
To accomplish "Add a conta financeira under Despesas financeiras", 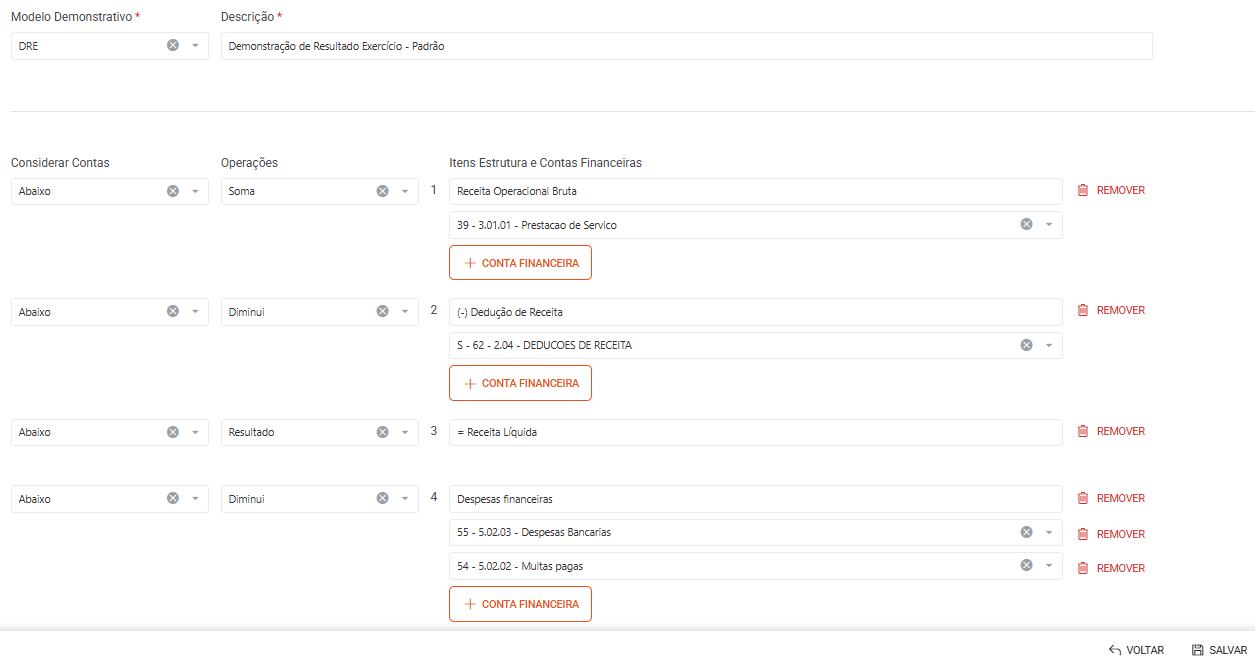I will (520, 604).
